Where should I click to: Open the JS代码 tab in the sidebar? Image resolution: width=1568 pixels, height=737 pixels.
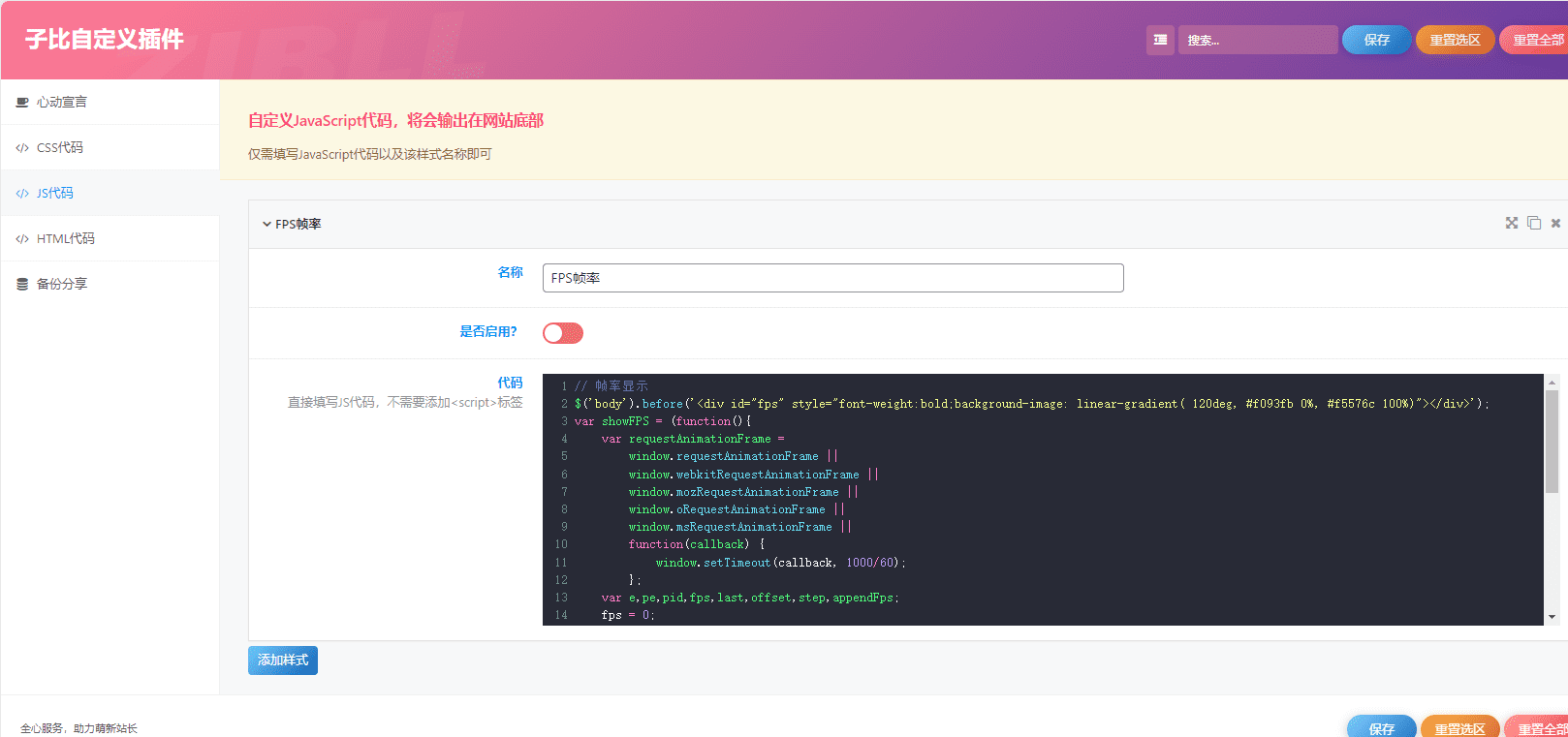[x=55, y=193]
